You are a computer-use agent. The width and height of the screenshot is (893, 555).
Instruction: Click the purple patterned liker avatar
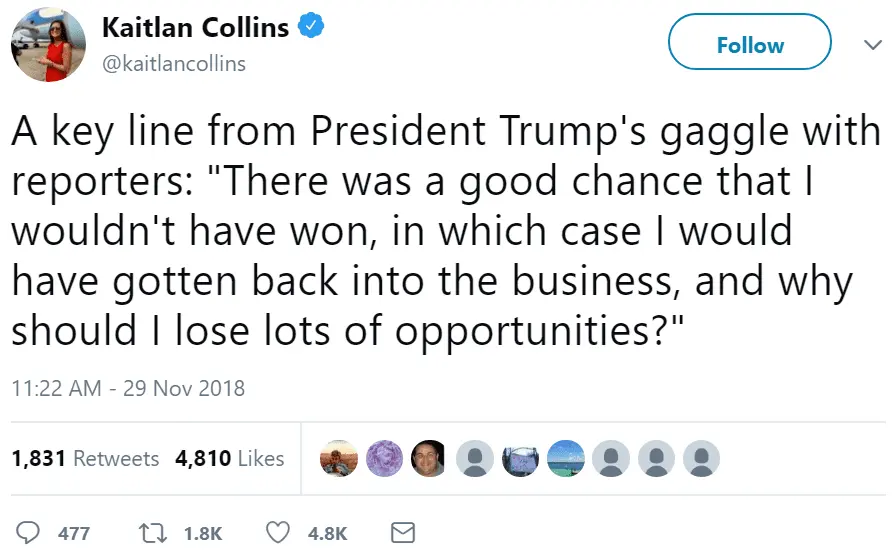[384, 459]
